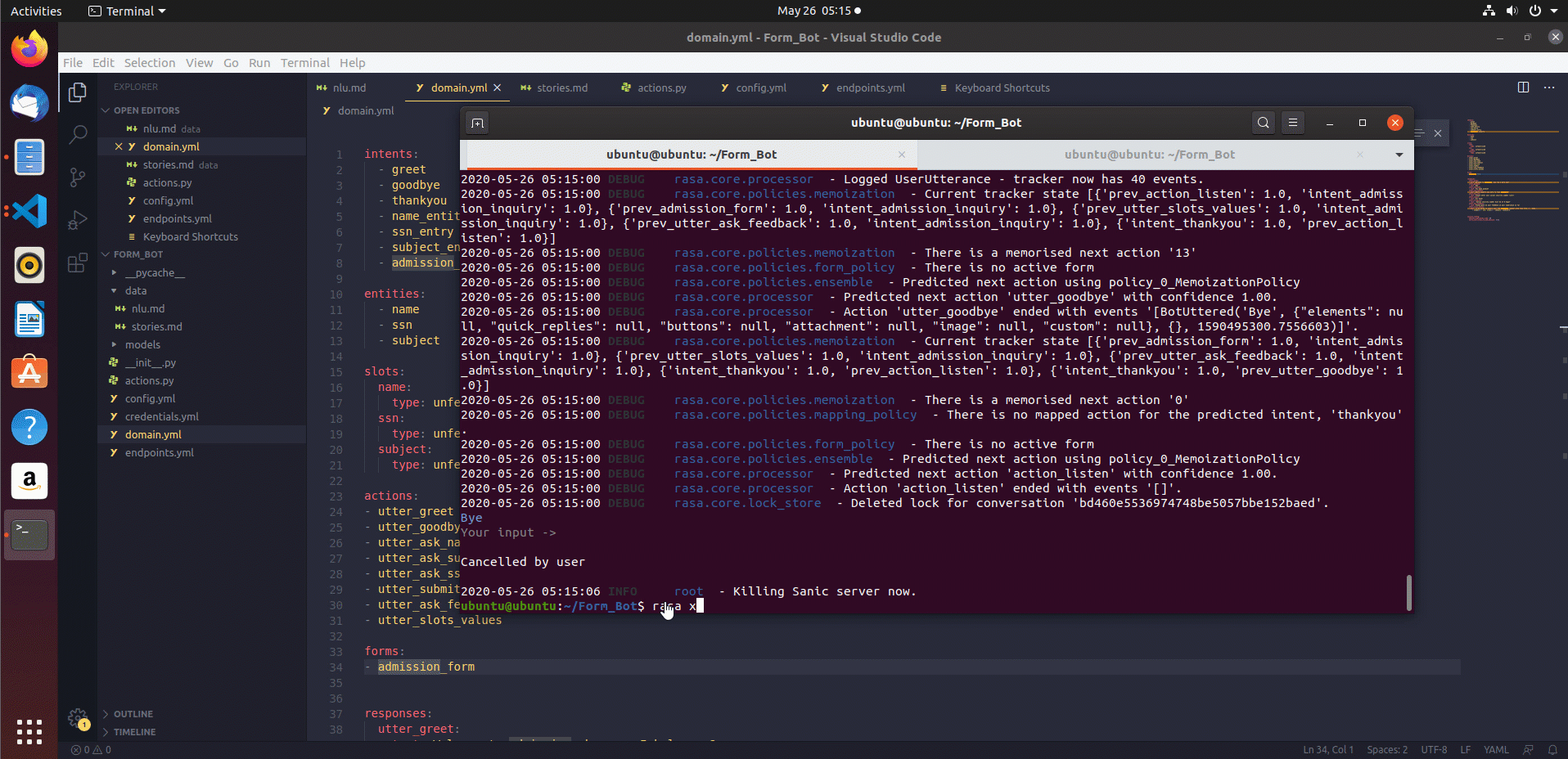
Task: Open Run menu
Action: (259, 63)
